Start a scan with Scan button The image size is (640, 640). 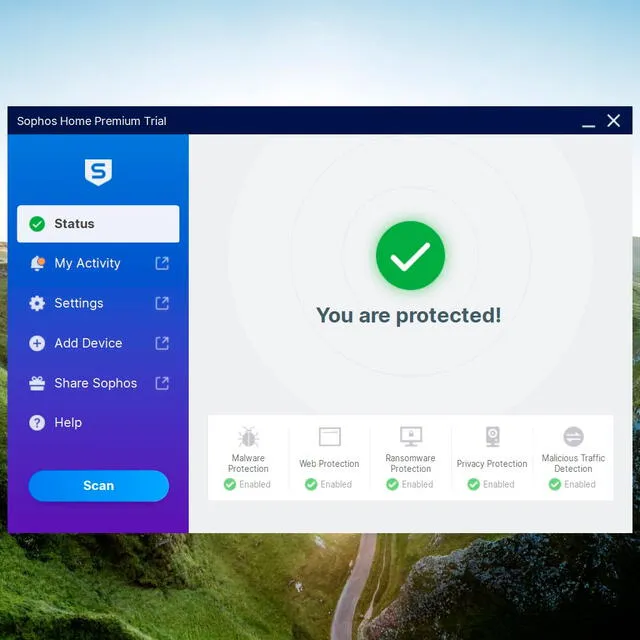point(98,486)
